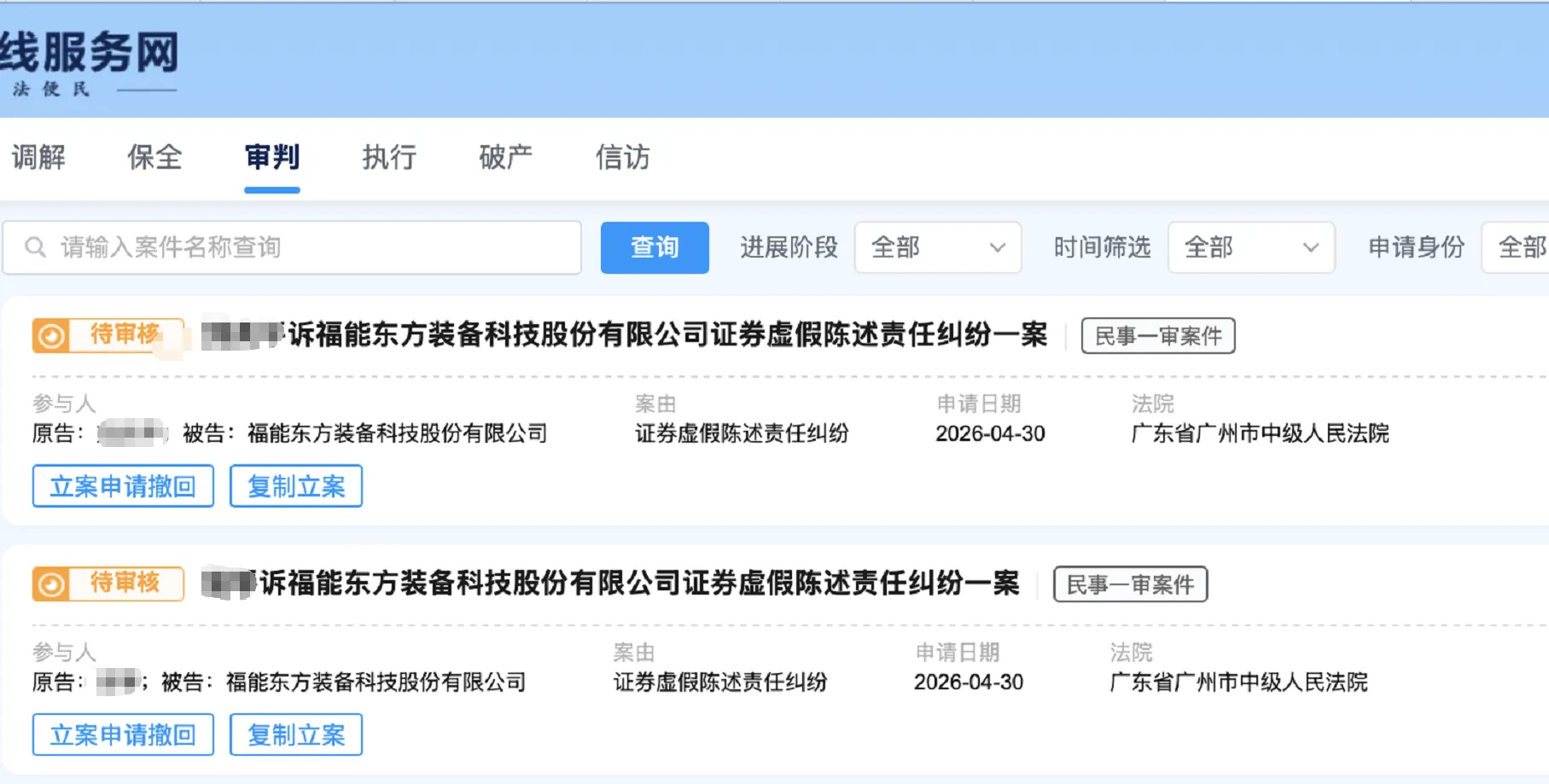
Task: Click the 时间筛选 label
Action: 1102,247
